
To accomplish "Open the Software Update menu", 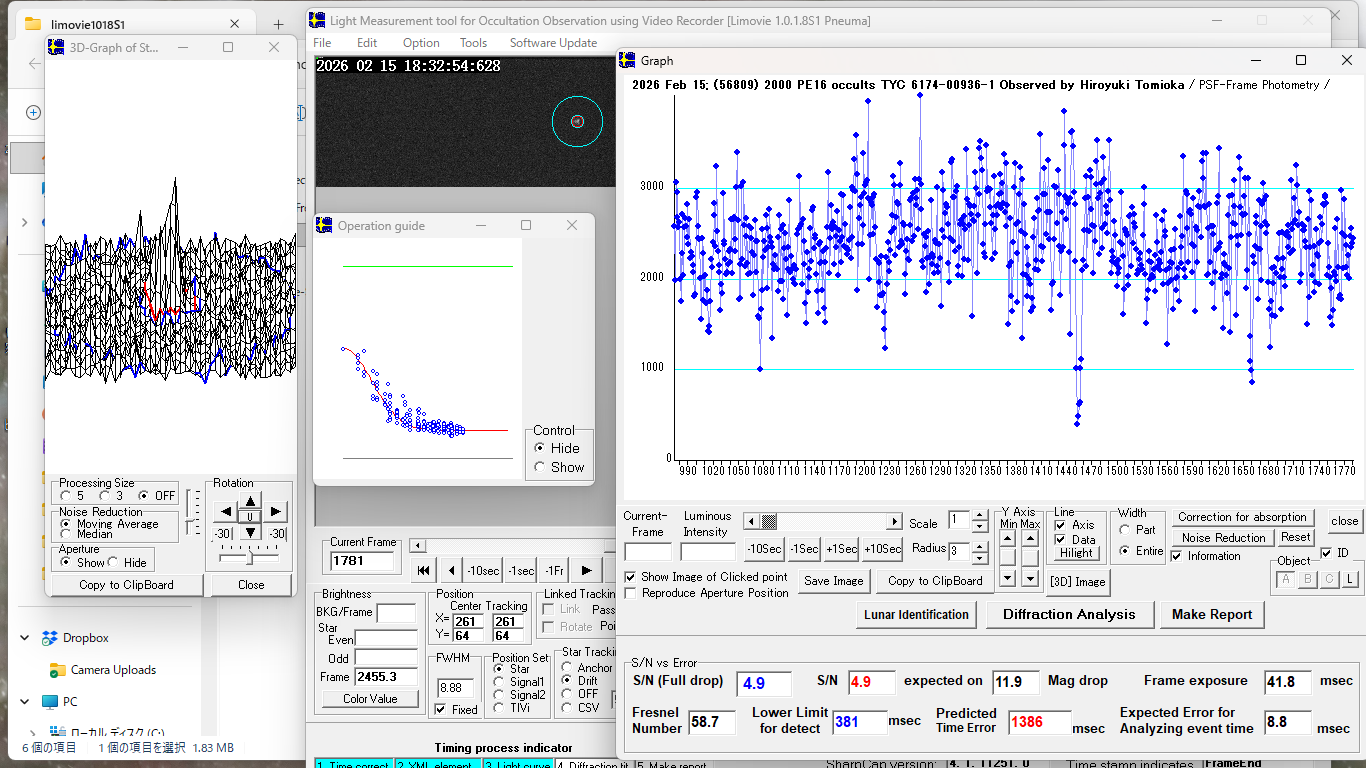I will (x=553, y=43).
